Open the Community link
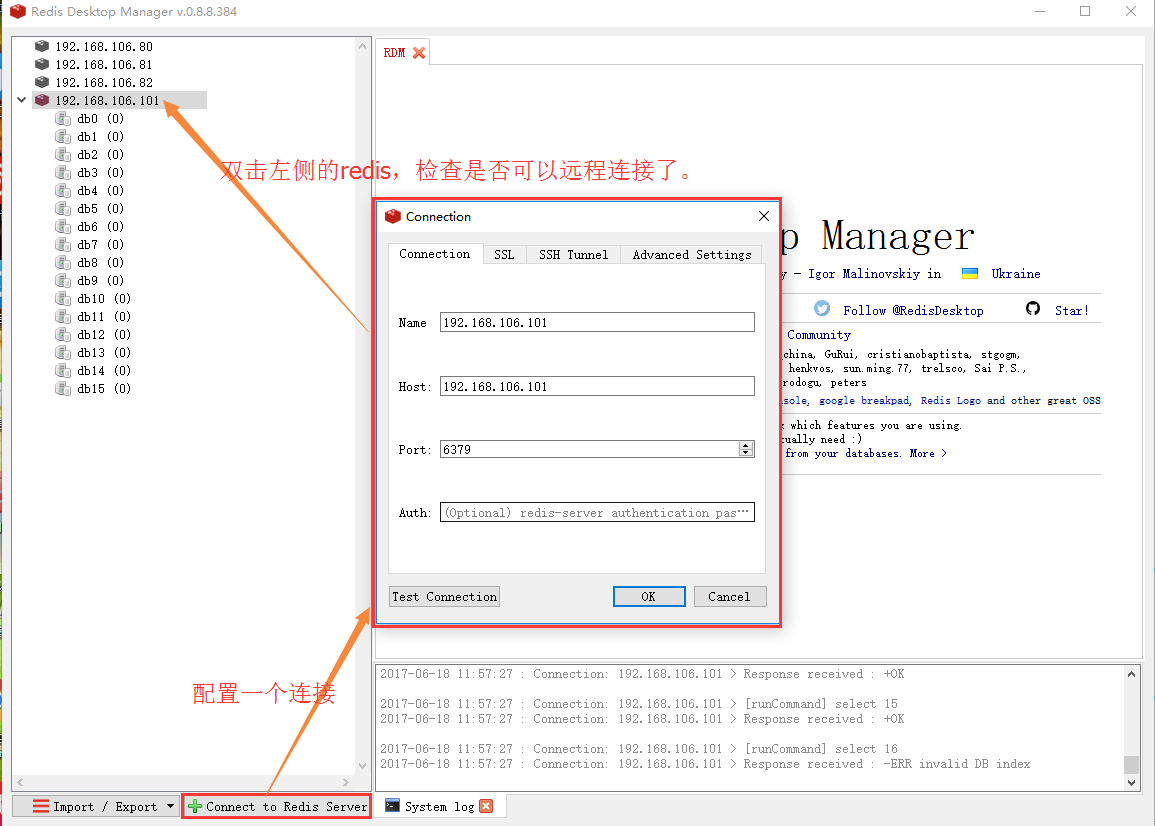This screenshot has width=1155, height=826. pyautogui.click(x=818, y=335)
